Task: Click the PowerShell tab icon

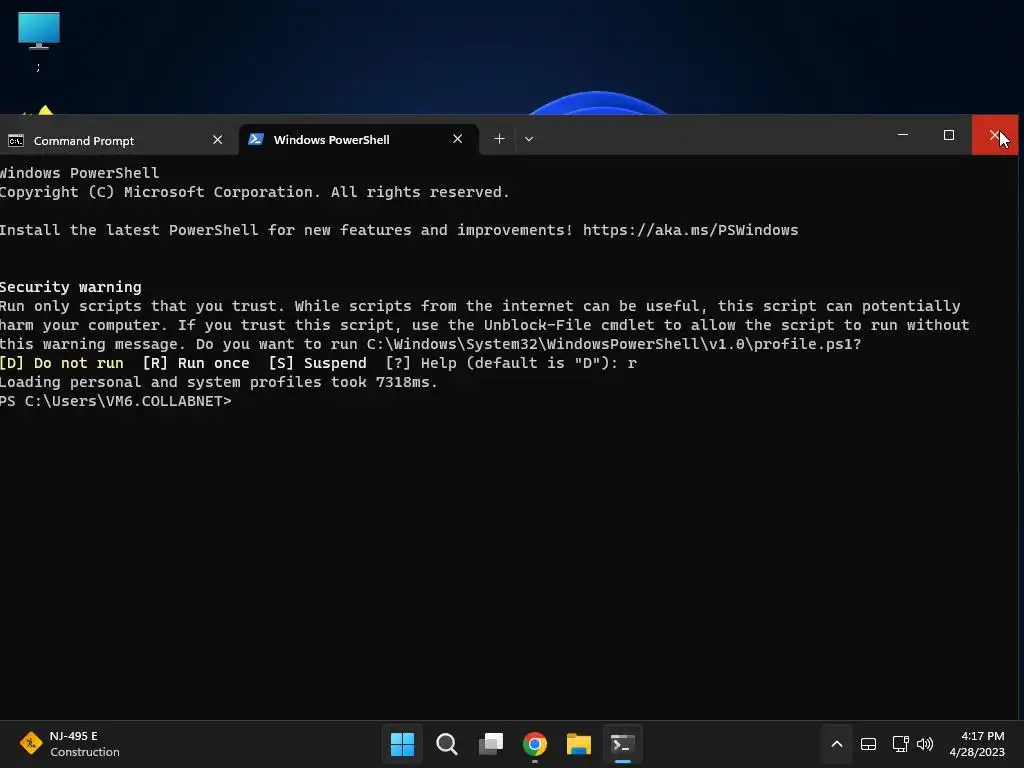Action: tap(256, 139)
